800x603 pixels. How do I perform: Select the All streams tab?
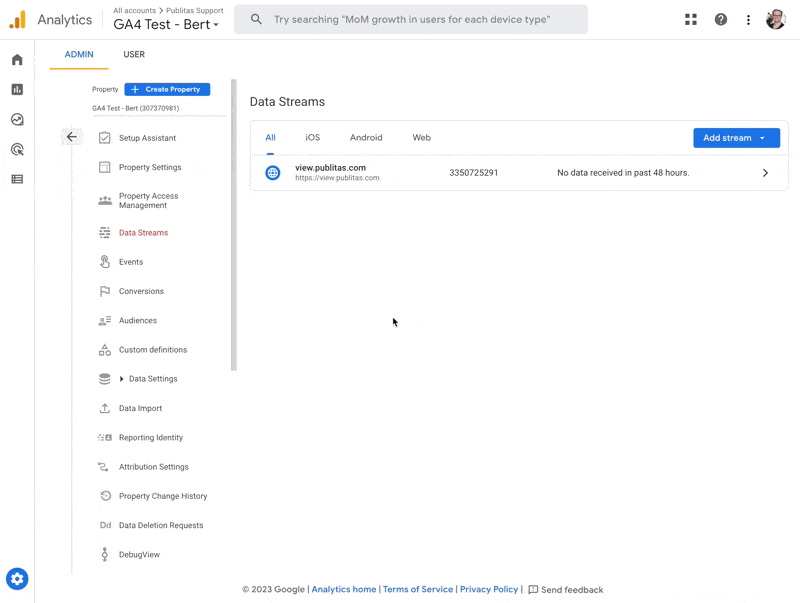point(270,138)
